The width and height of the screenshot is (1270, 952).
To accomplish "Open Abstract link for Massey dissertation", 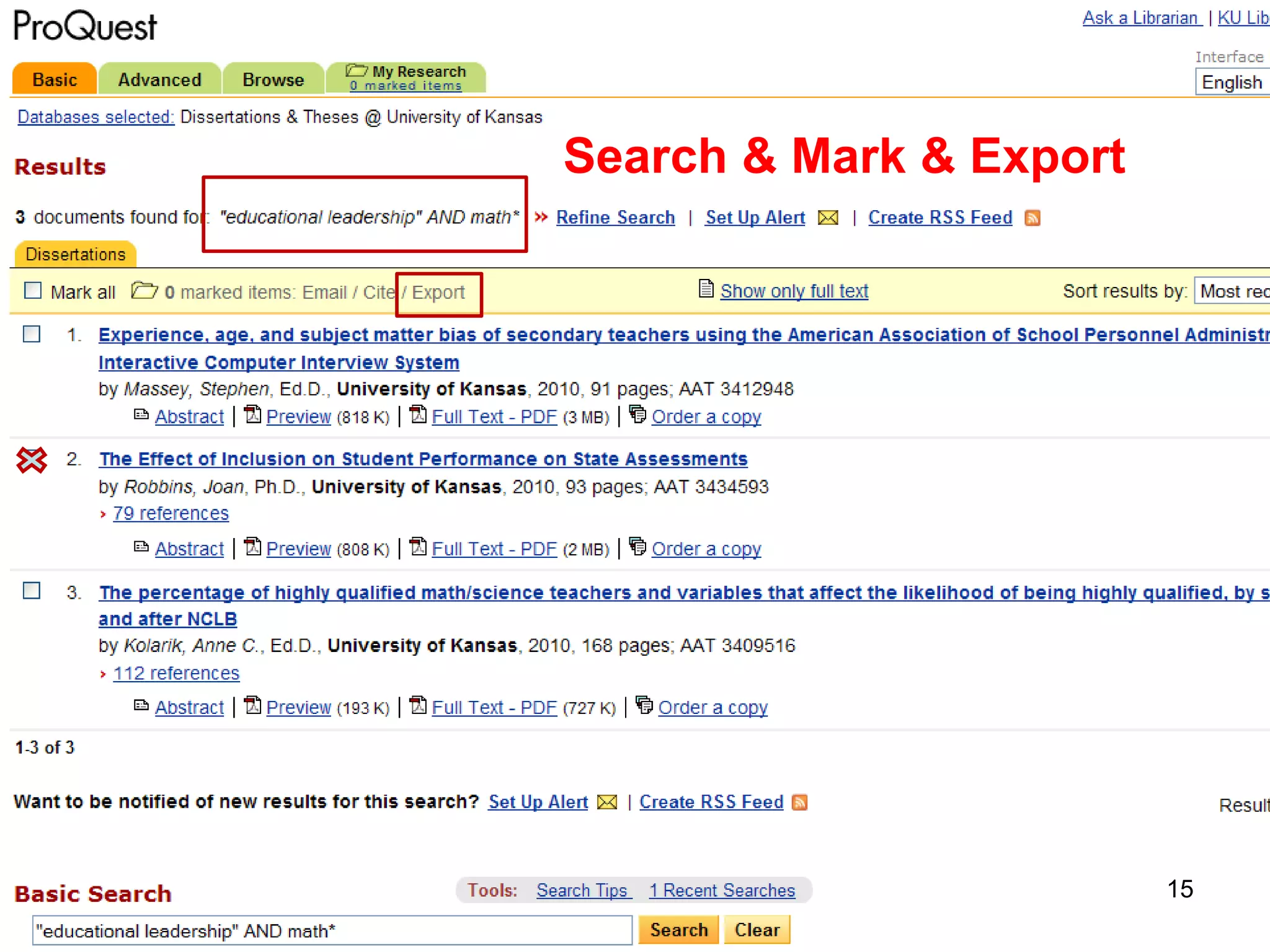I will pyautogui.click(x=189, y=416).
